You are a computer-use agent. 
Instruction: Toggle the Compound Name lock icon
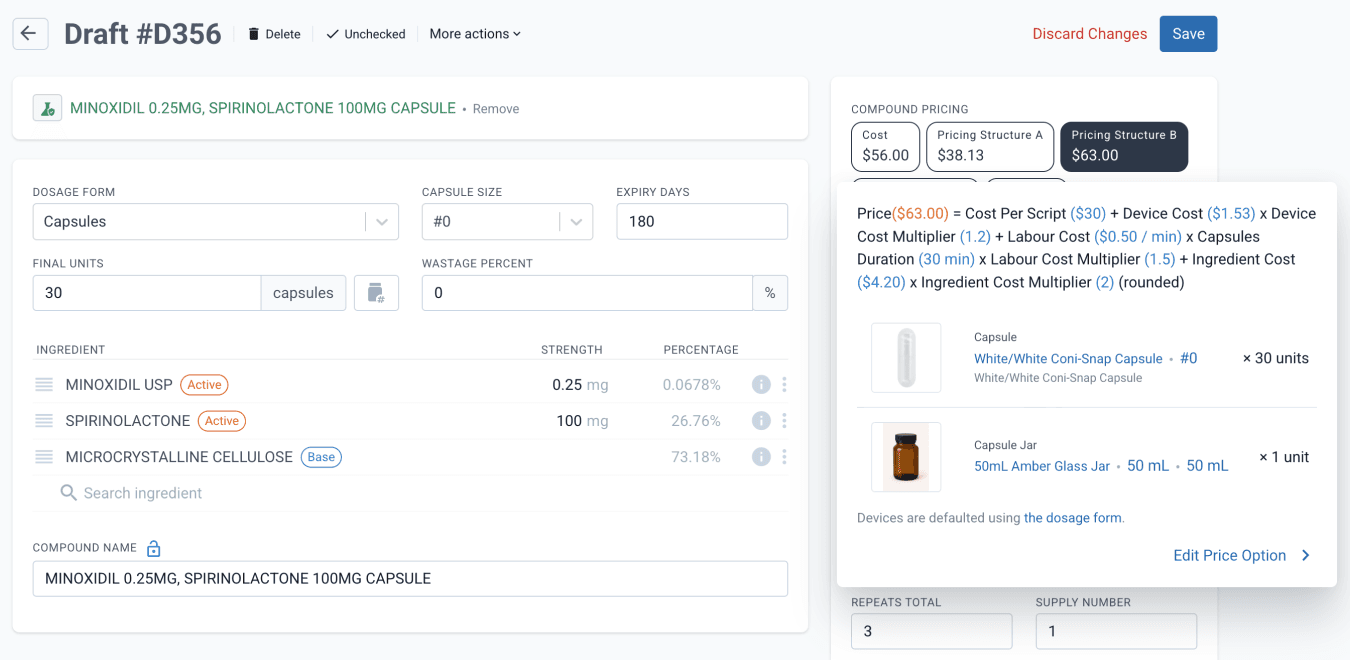(x=153, y=548)
